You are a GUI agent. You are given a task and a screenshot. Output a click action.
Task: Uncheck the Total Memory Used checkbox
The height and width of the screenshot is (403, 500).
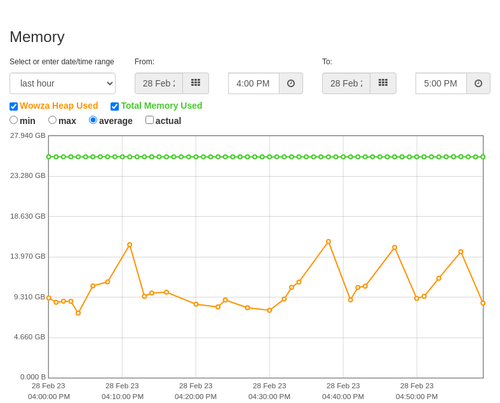click(x=115, y=106)
